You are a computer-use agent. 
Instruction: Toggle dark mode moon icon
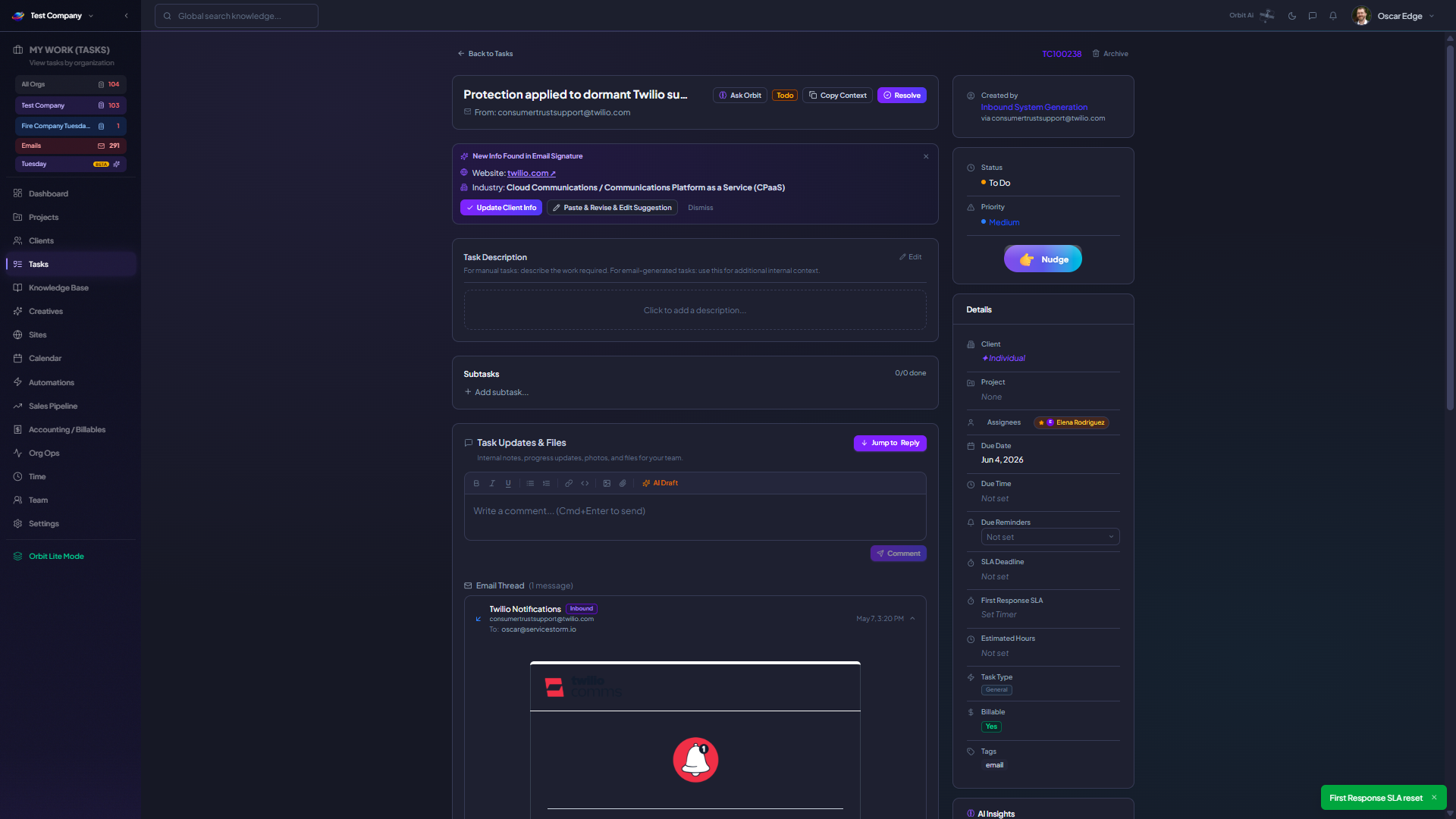[1292, 16]
